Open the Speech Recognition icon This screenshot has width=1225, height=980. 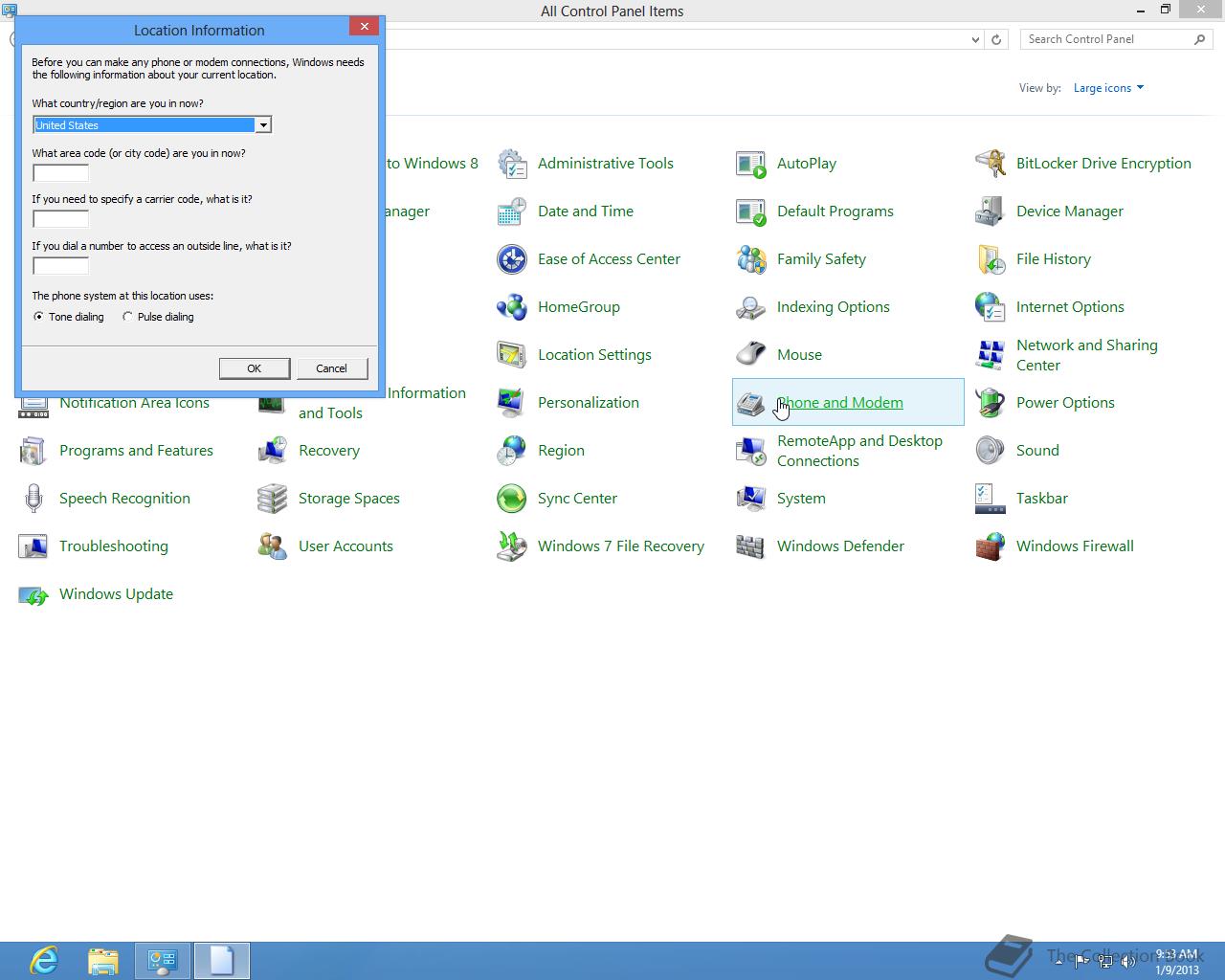click(33, 499)
